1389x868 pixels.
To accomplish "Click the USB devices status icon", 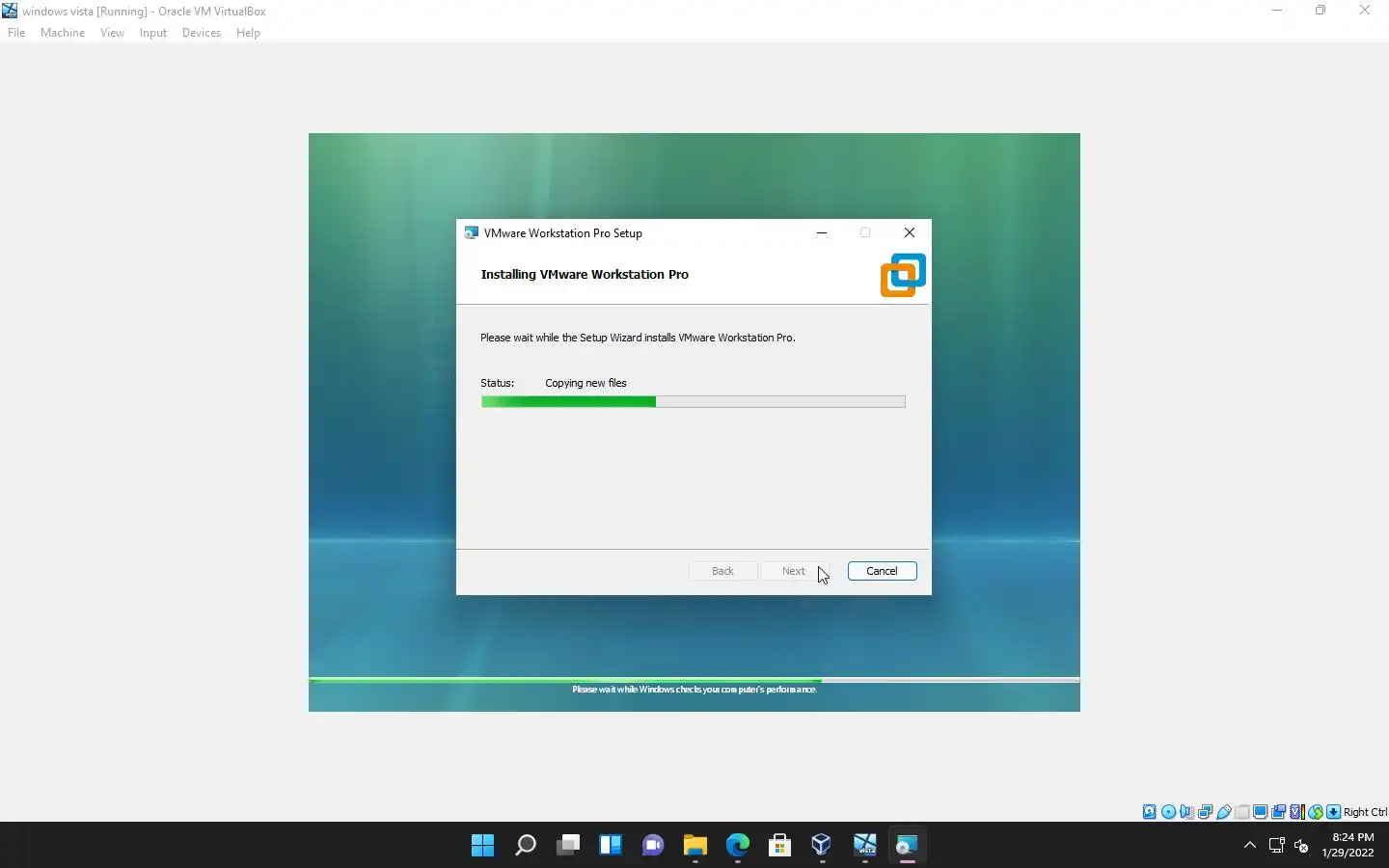I will (x=1224, y=812).
